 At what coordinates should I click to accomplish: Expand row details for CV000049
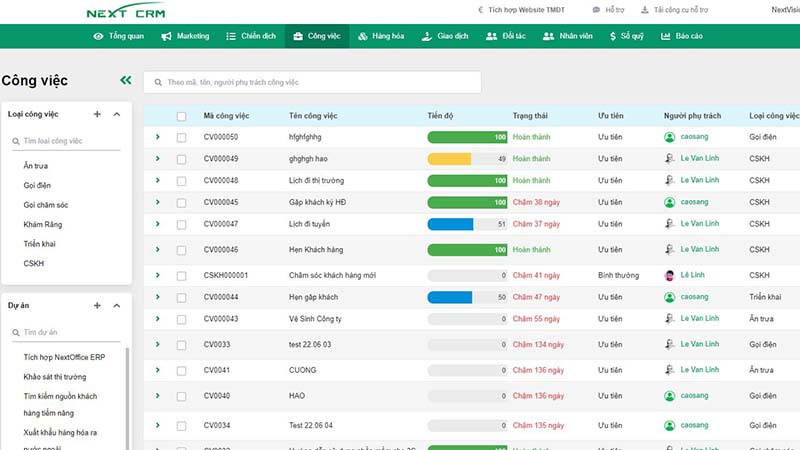pos(158,159)
